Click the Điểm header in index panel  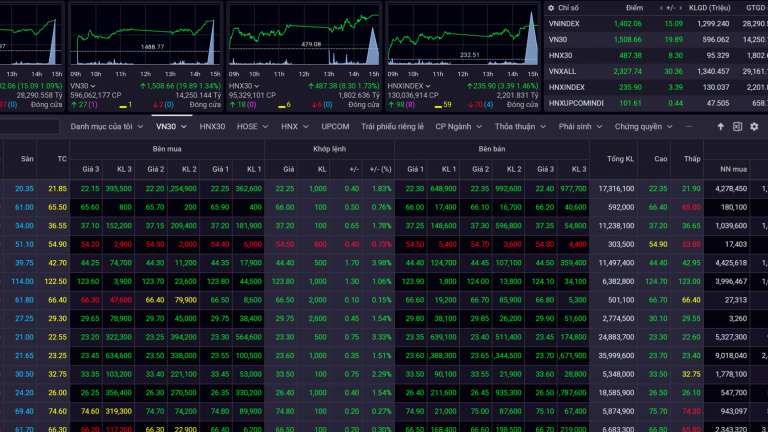(x=634, y=8)
